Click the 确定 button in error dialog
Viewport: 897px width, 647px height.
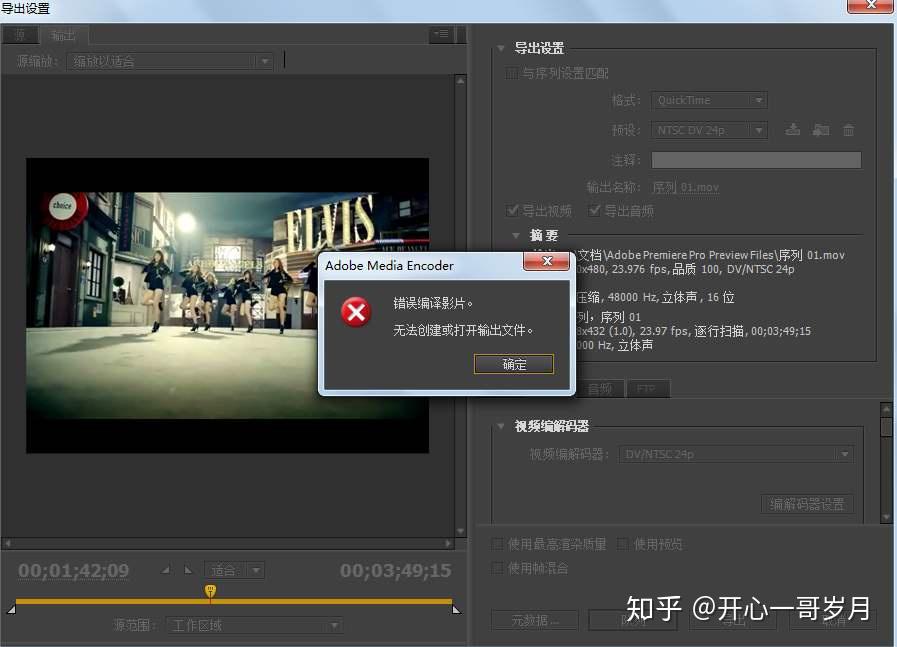[514, 364]
